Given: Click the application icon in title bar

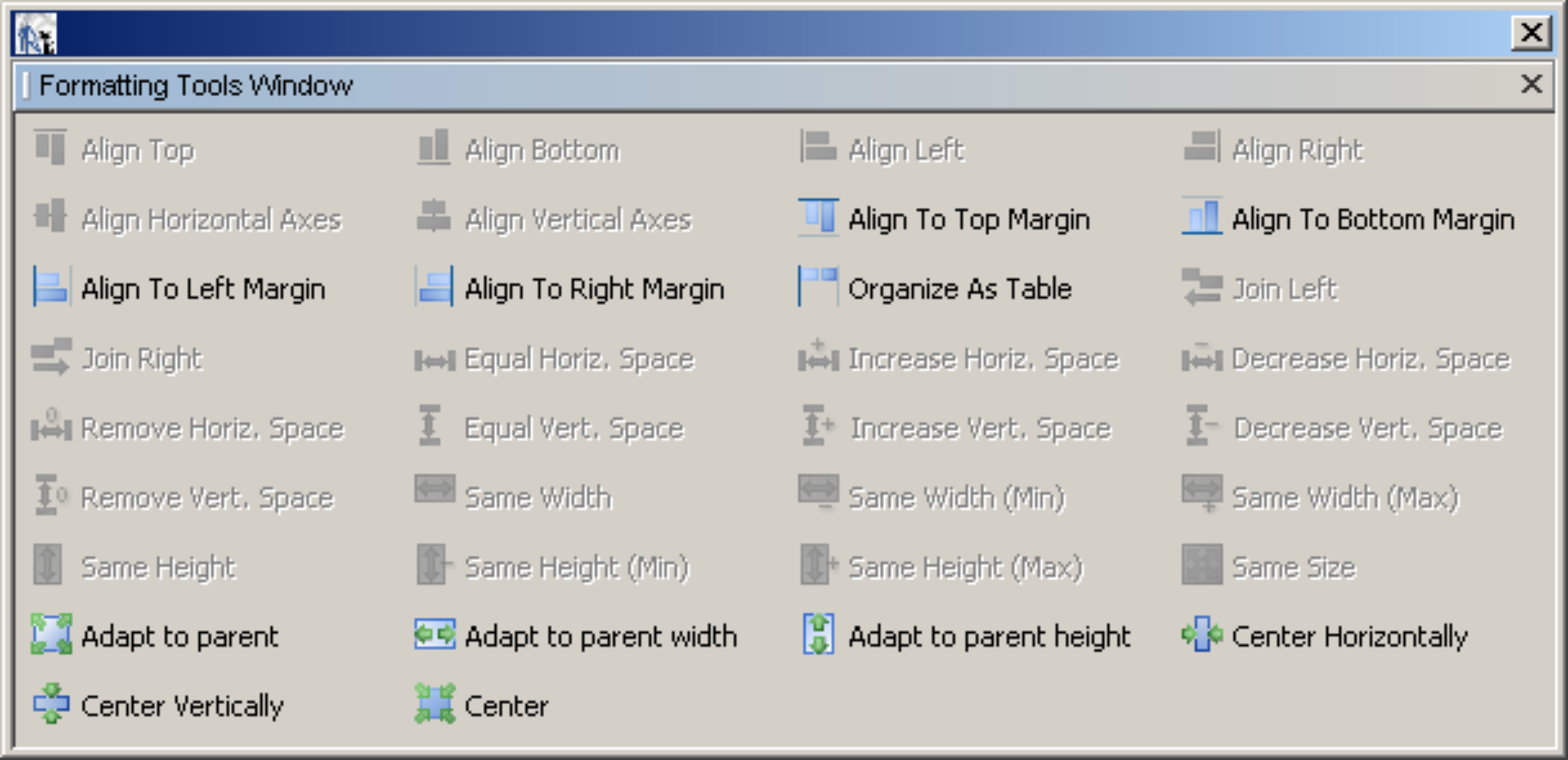Looking at the screenshot, I should point(36,34).
